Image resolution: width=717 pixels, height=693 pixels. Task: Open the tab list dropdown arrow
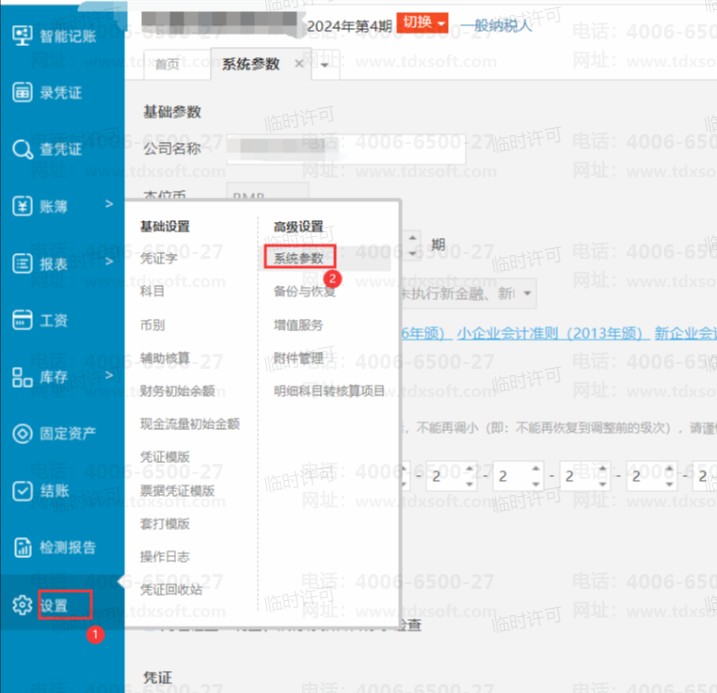[325, 64]
